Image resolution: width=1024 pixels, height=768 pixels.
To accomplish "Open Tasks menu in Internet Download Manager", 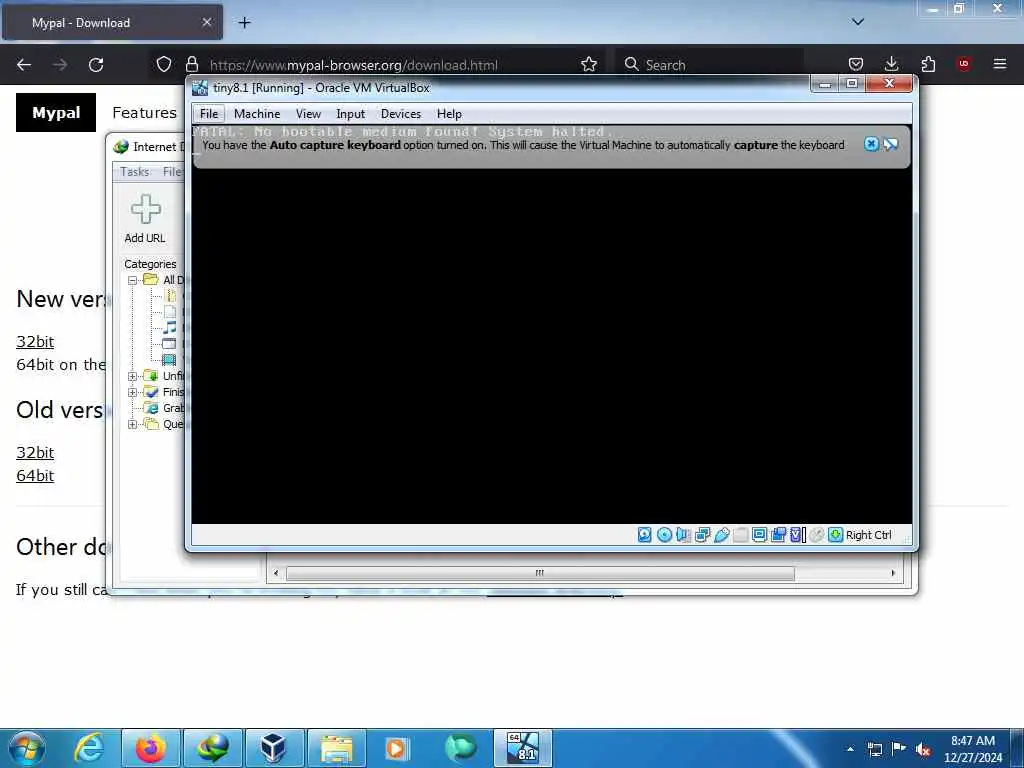I will click(x=135, y=172).
